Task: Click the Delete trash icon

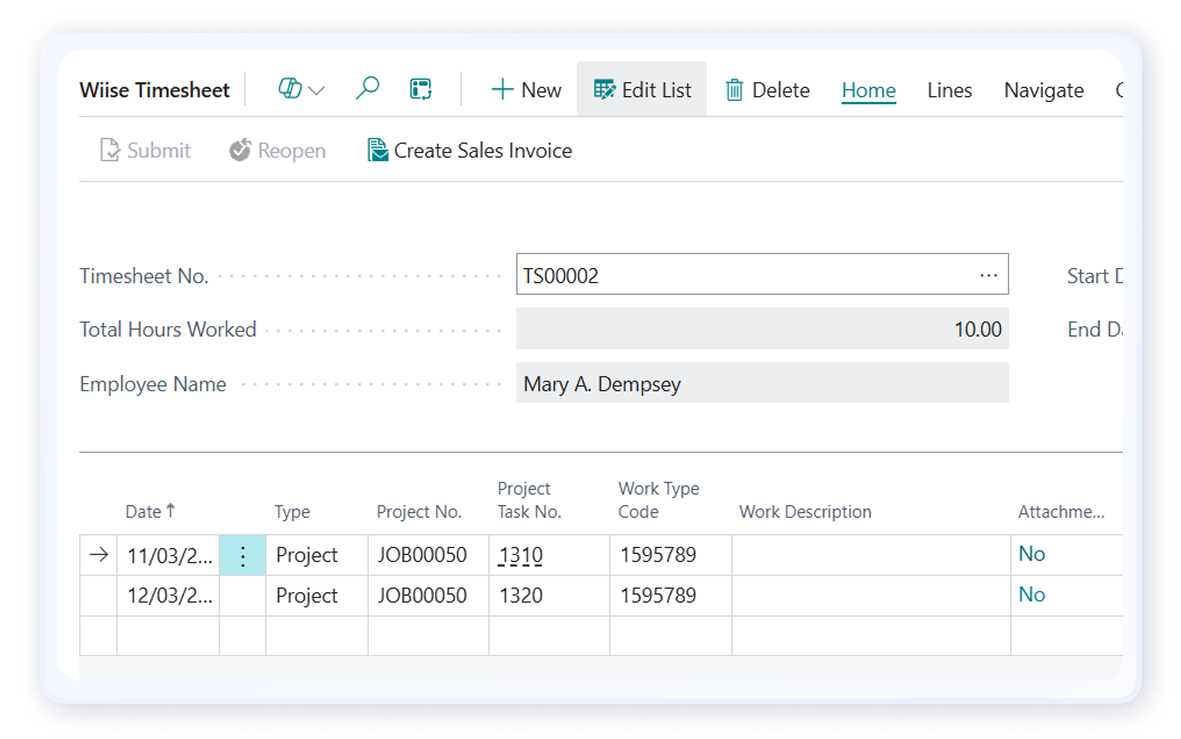Action: coord(735,90)
